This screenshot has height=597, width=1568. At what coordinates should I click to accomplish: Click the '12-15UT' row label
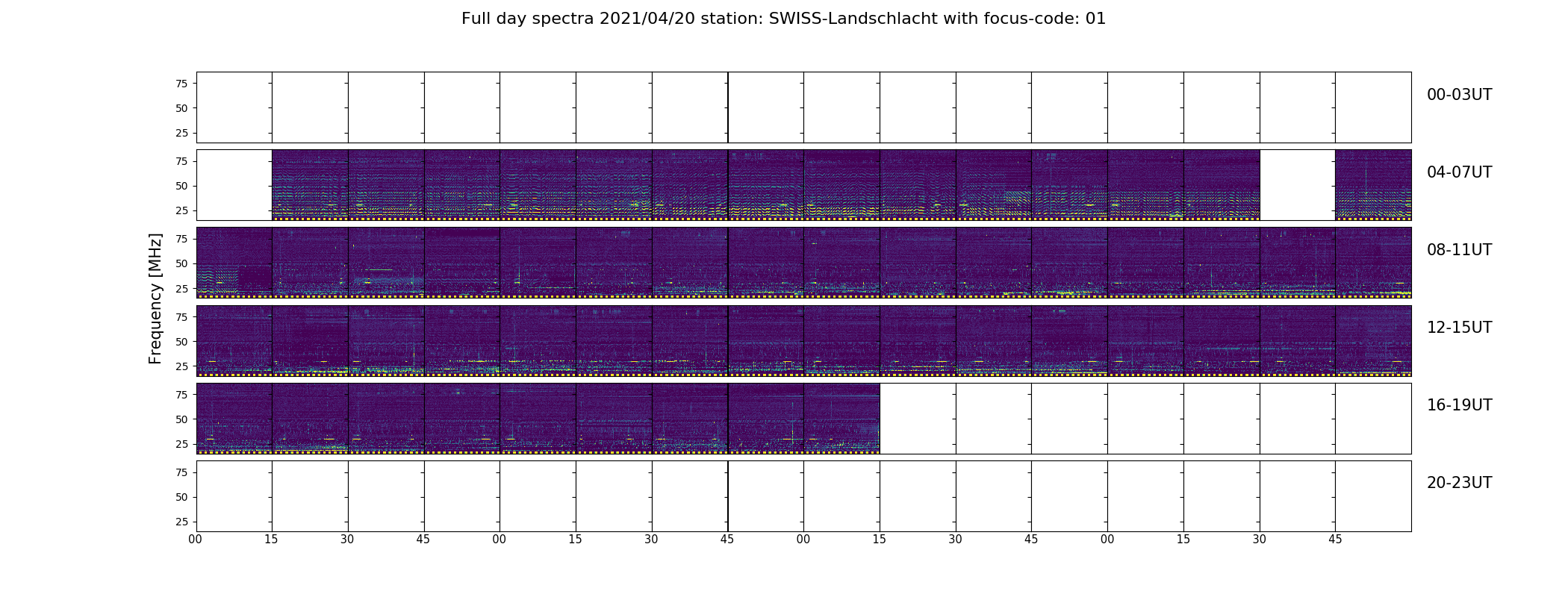[1459, 328]
